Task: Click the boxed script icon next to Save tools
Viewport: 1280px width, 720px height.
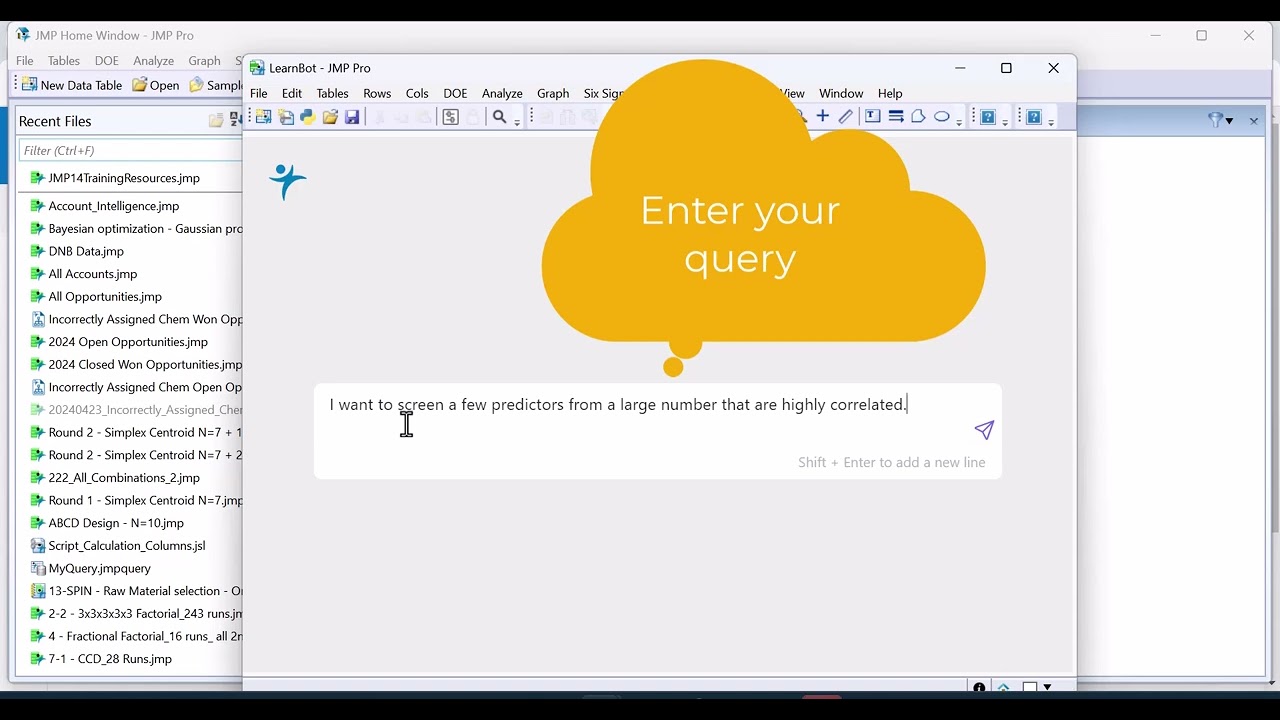Action: 450,118
